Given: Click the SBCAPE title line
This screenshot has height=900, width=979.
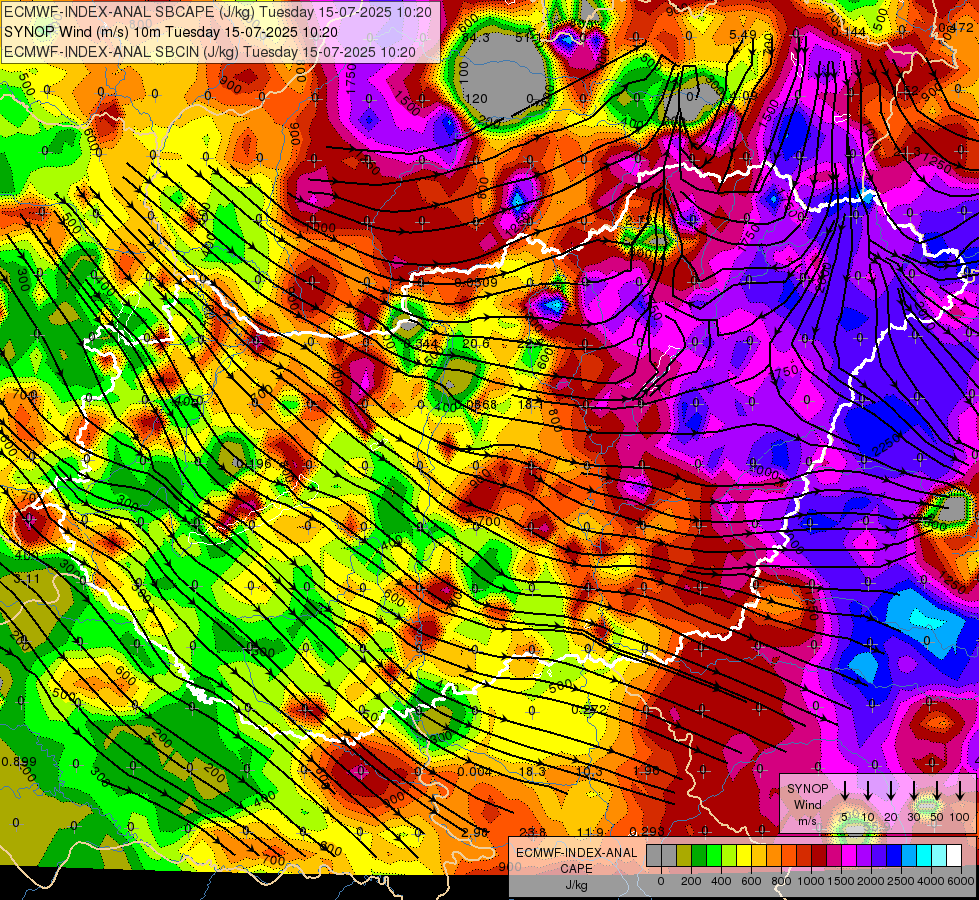Looking at the screenshot, I should [217, 11].
